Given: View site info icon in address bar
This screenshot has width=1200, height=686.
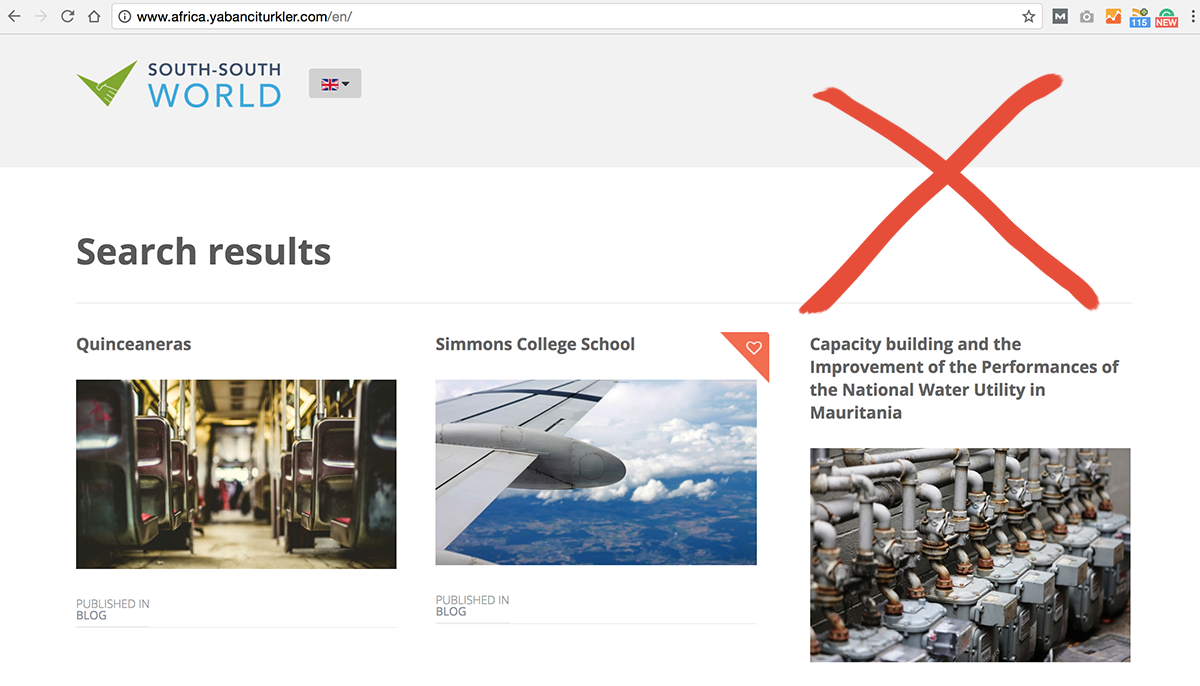Looking at the screenshot, I should [x=125, y=17].
